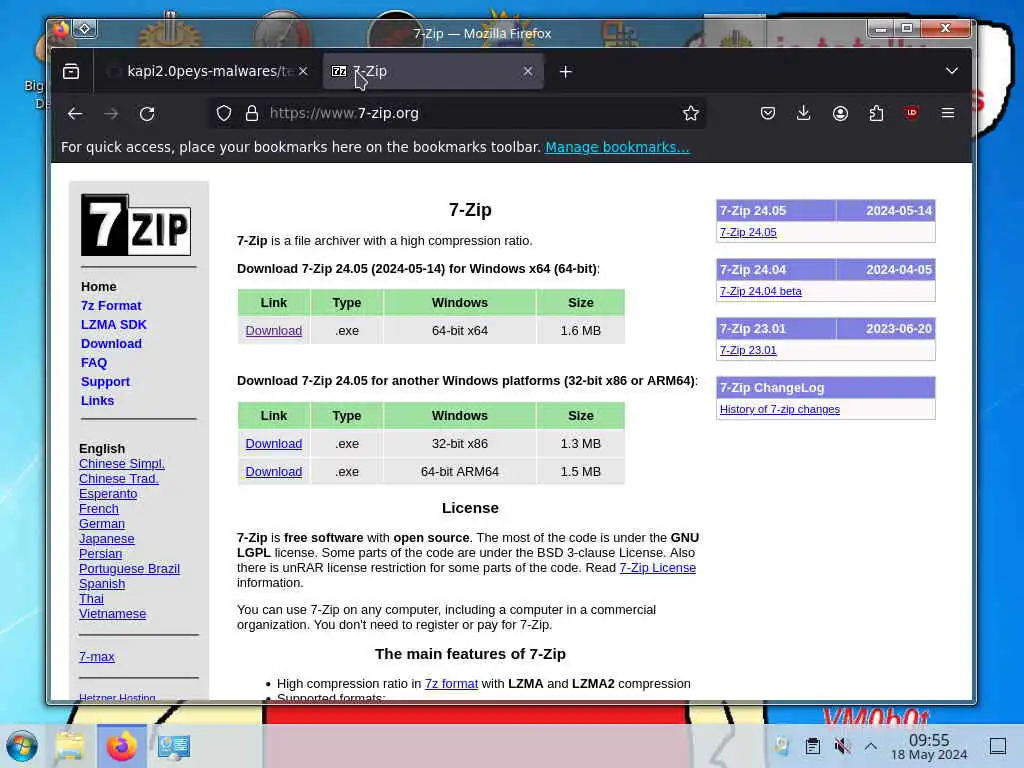Screen dimensions: 1024x768
Task: Open the 7z format link in features
Action: [451, 684]
